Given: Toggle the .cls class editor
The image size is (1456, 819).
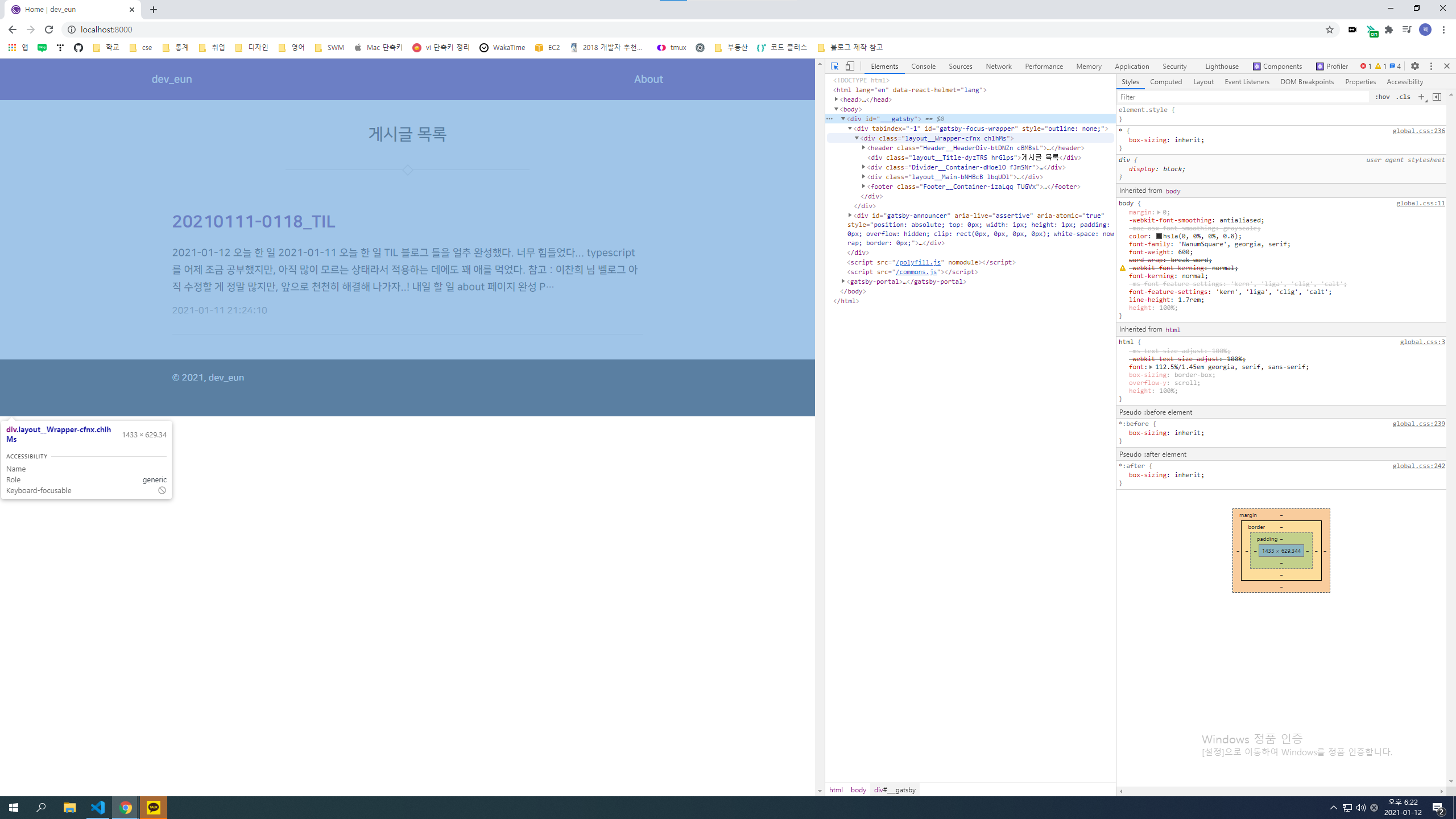Looking at the screenshot, I should [1404, 97].
